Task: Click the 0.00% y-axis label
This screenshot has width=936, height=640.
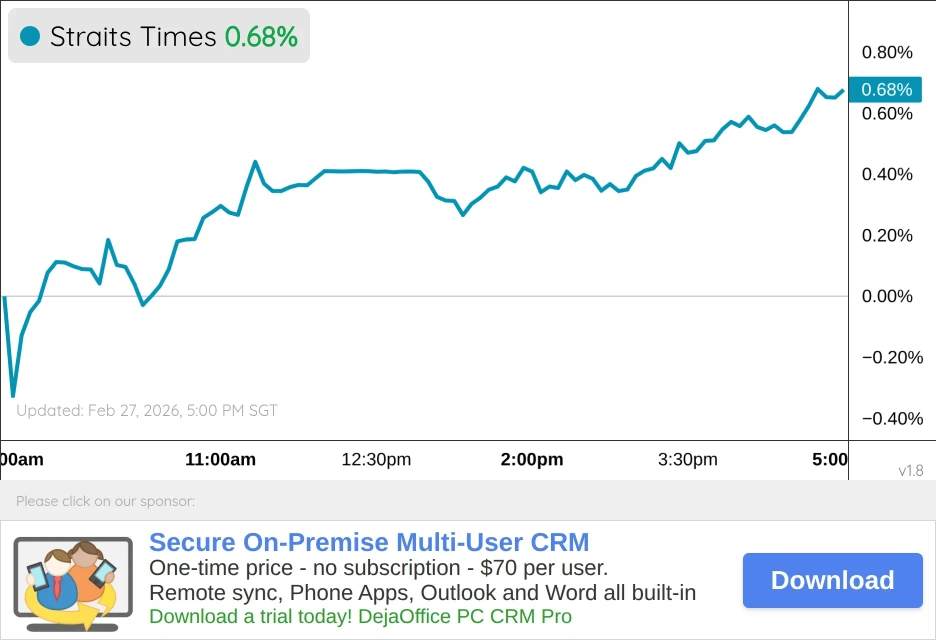Action: [887, 297]
